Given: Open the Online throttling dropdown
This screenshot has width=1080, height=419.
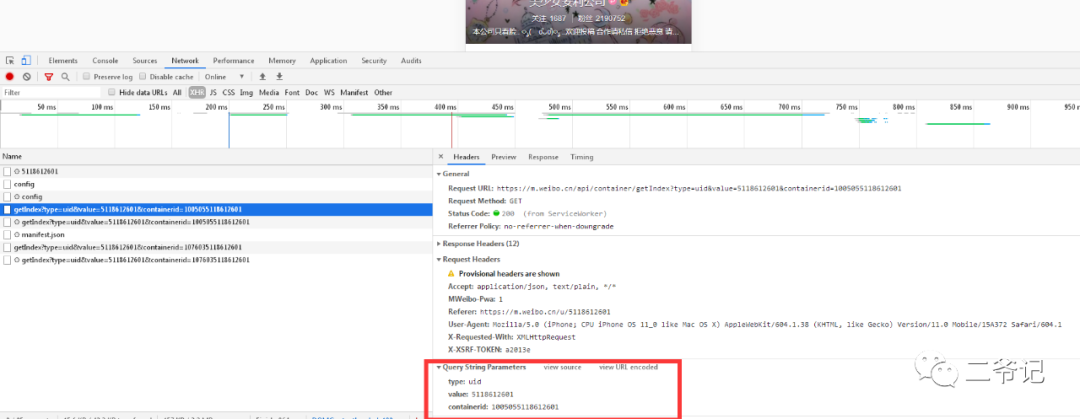Looking at the screenshot, I should [x=225, y=76].
